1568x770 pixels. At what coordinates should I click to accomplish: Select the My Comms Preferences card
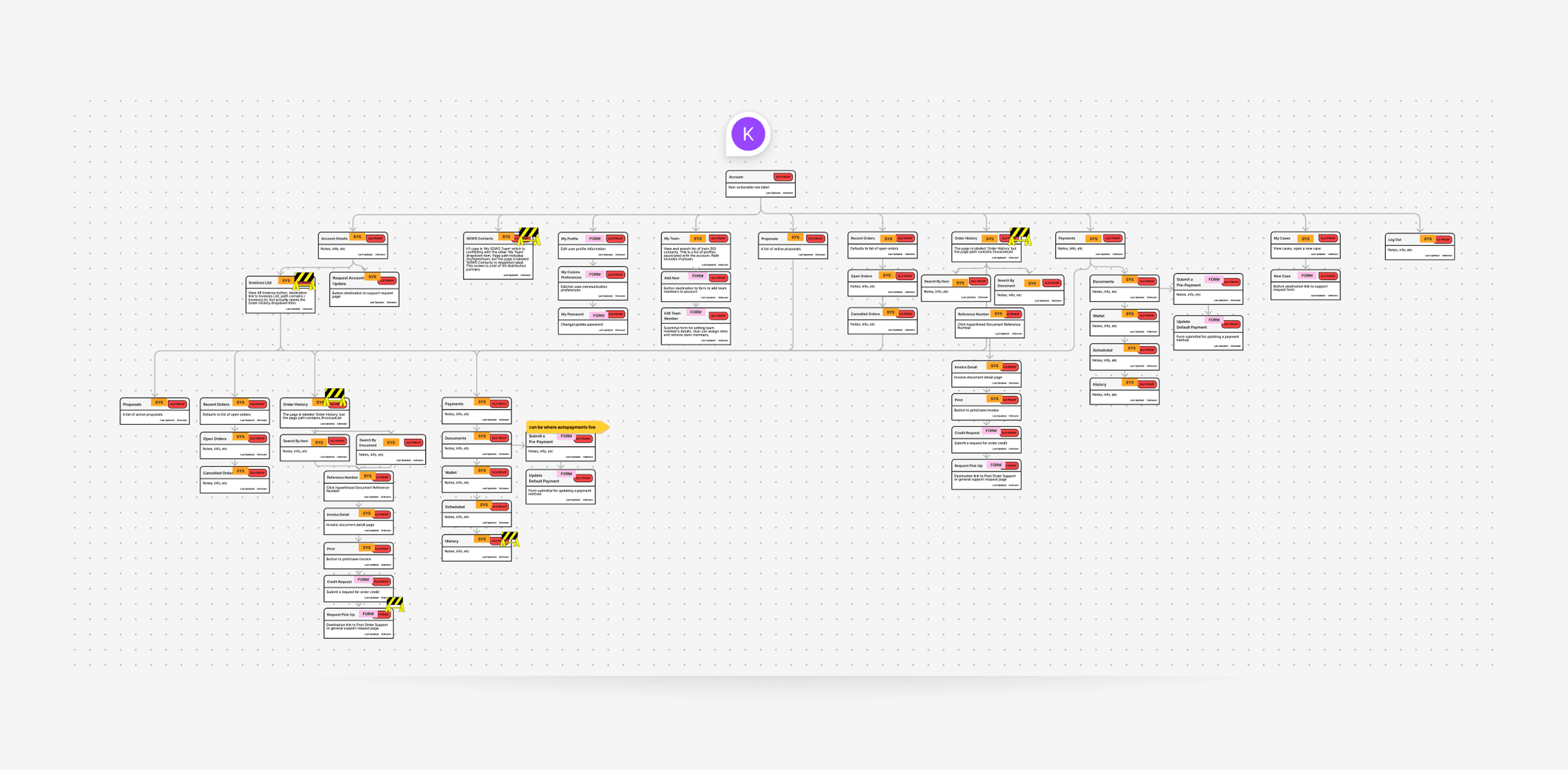coord(592,284)
